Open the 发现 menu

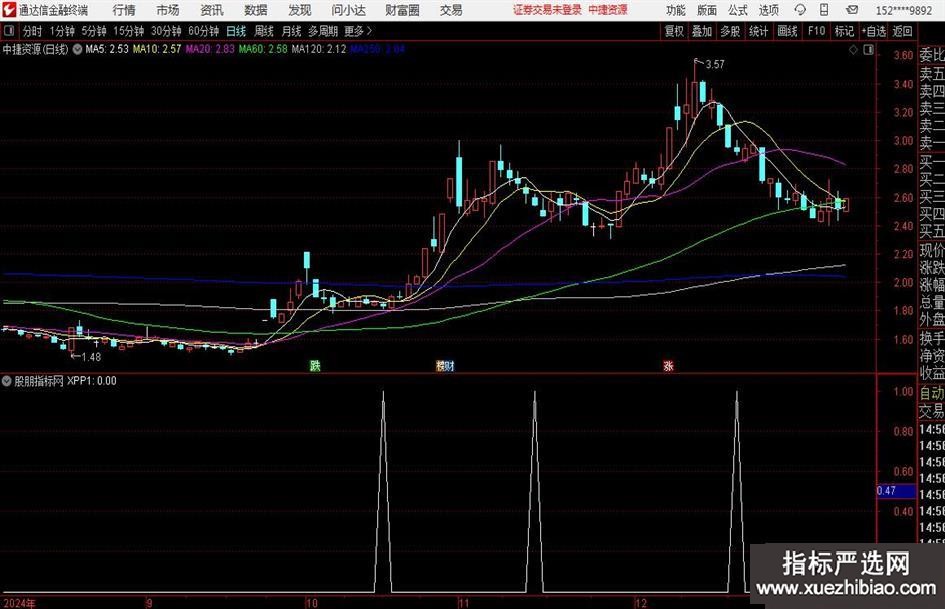pyautogui.click(x=300, y=10)
